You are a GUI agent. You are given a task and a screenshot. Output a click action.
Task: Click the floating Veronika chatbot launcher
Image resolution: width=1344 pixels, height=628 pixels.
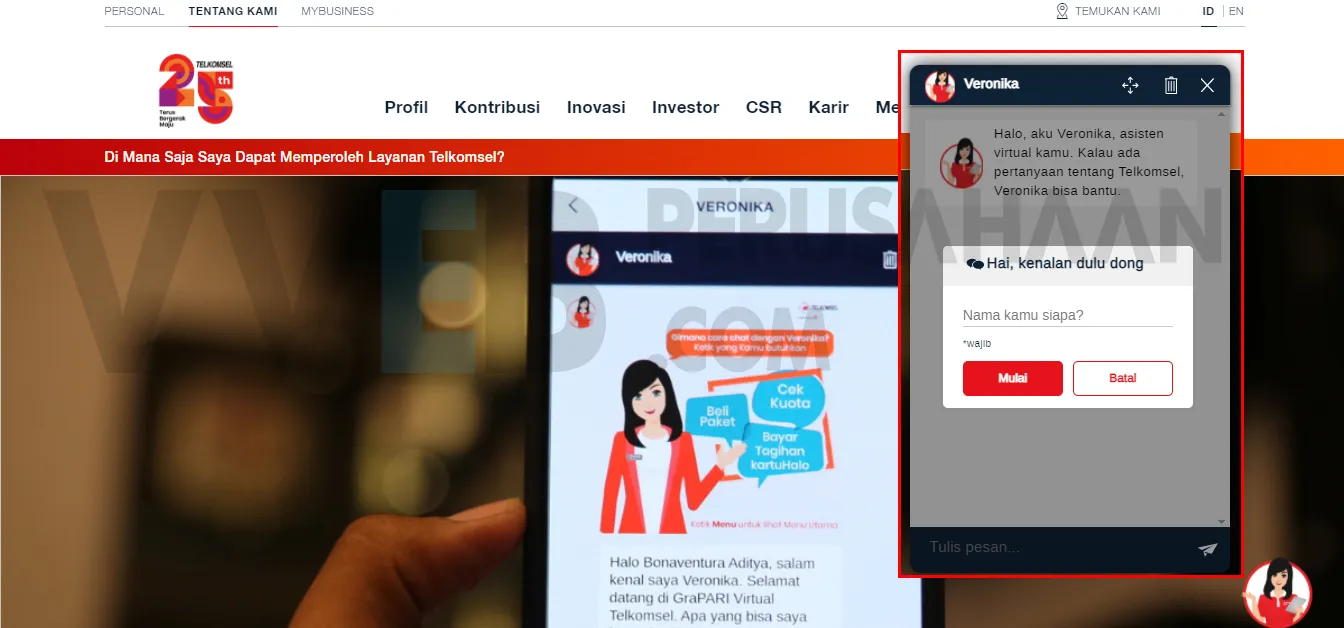(1277, 593)
